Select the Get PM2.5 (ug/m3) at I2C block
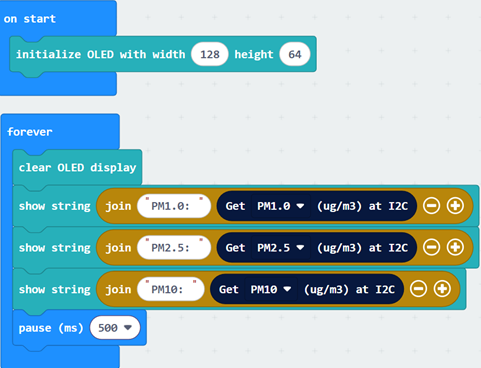The width and height of the screenshot is (481, 368). (317, 248)
